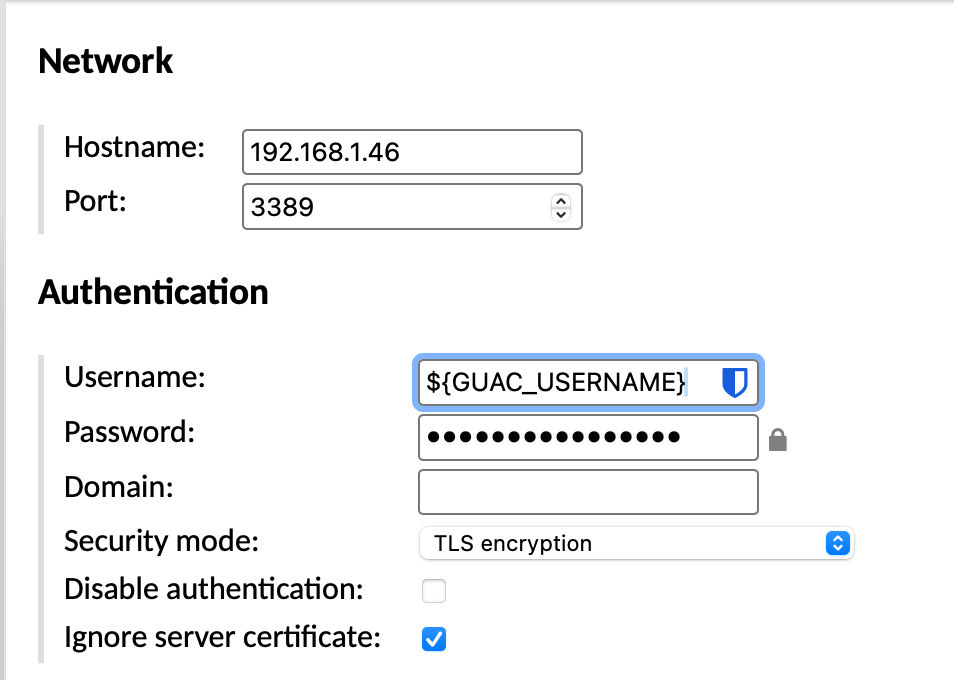Click the "Password:" label text

(128, 432)
